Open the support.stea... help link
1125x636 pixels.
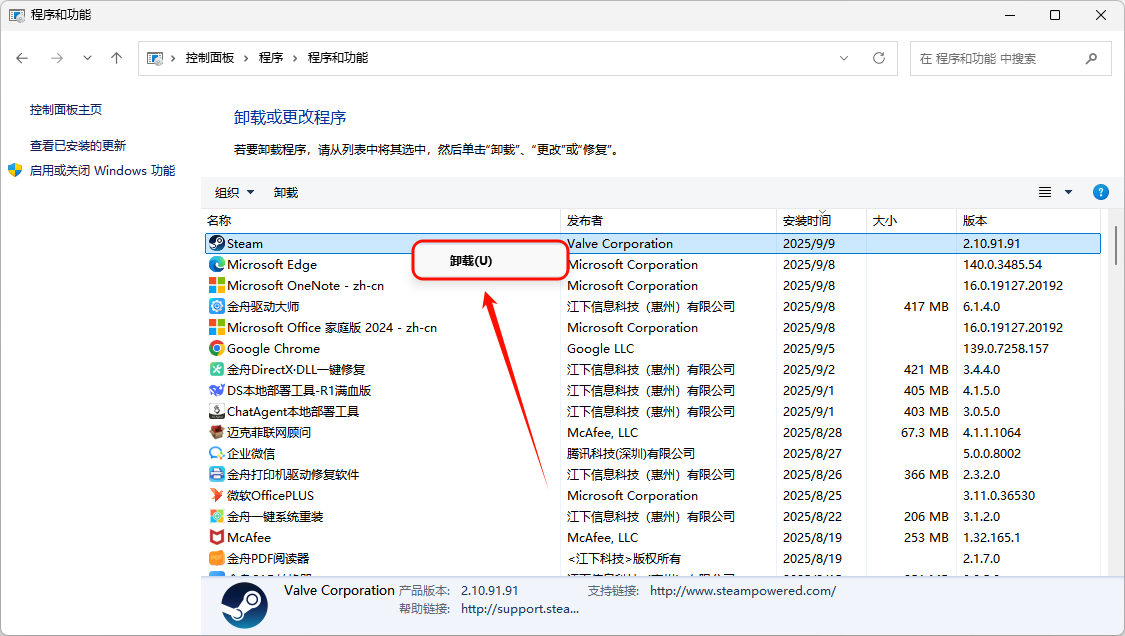tap(519, 609)
